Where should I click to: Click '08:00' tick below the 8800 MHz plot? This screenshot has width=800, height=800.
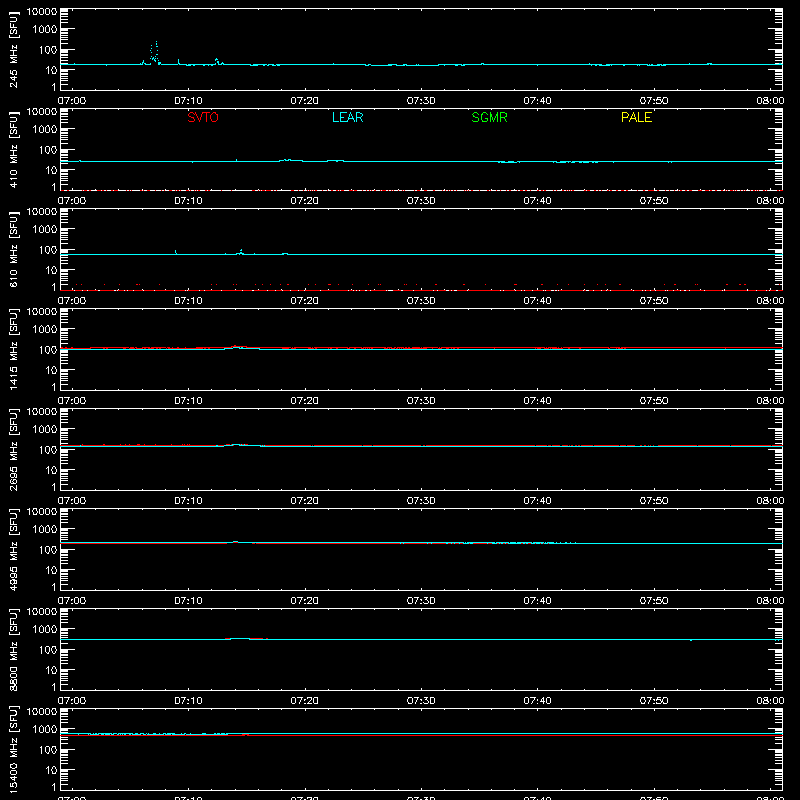(770, 701)
